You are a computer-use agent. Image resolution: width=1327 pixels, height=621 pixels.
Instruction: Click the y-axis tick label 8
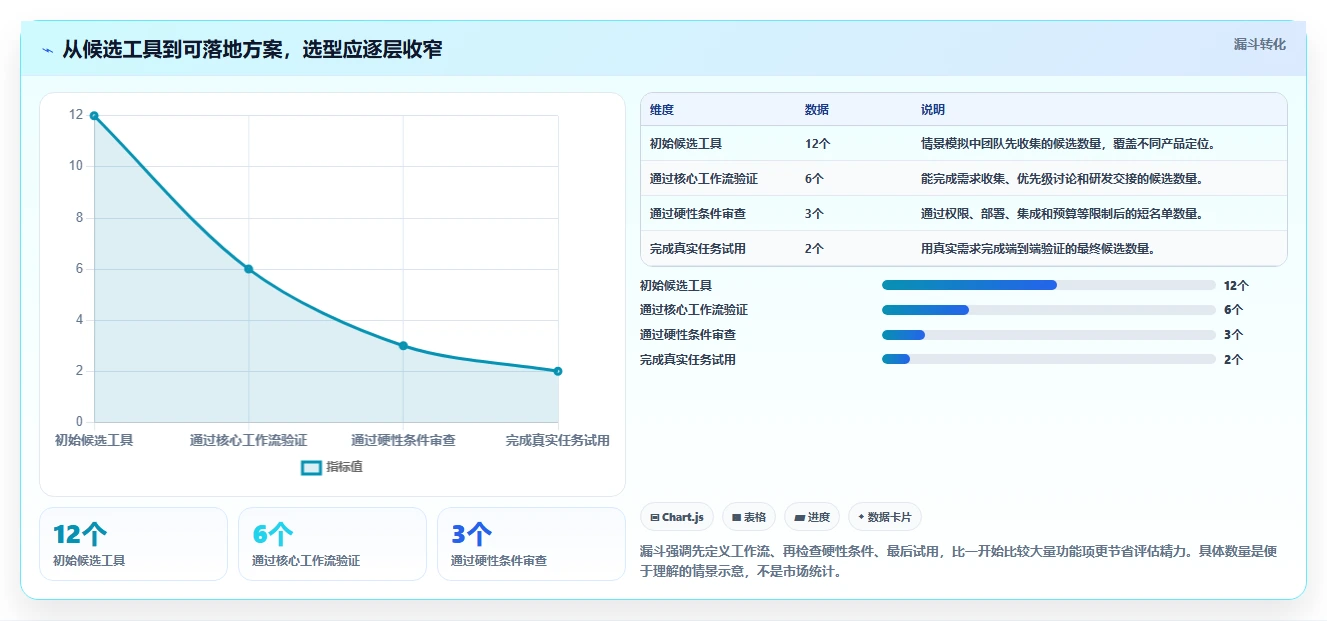(80, 218)
